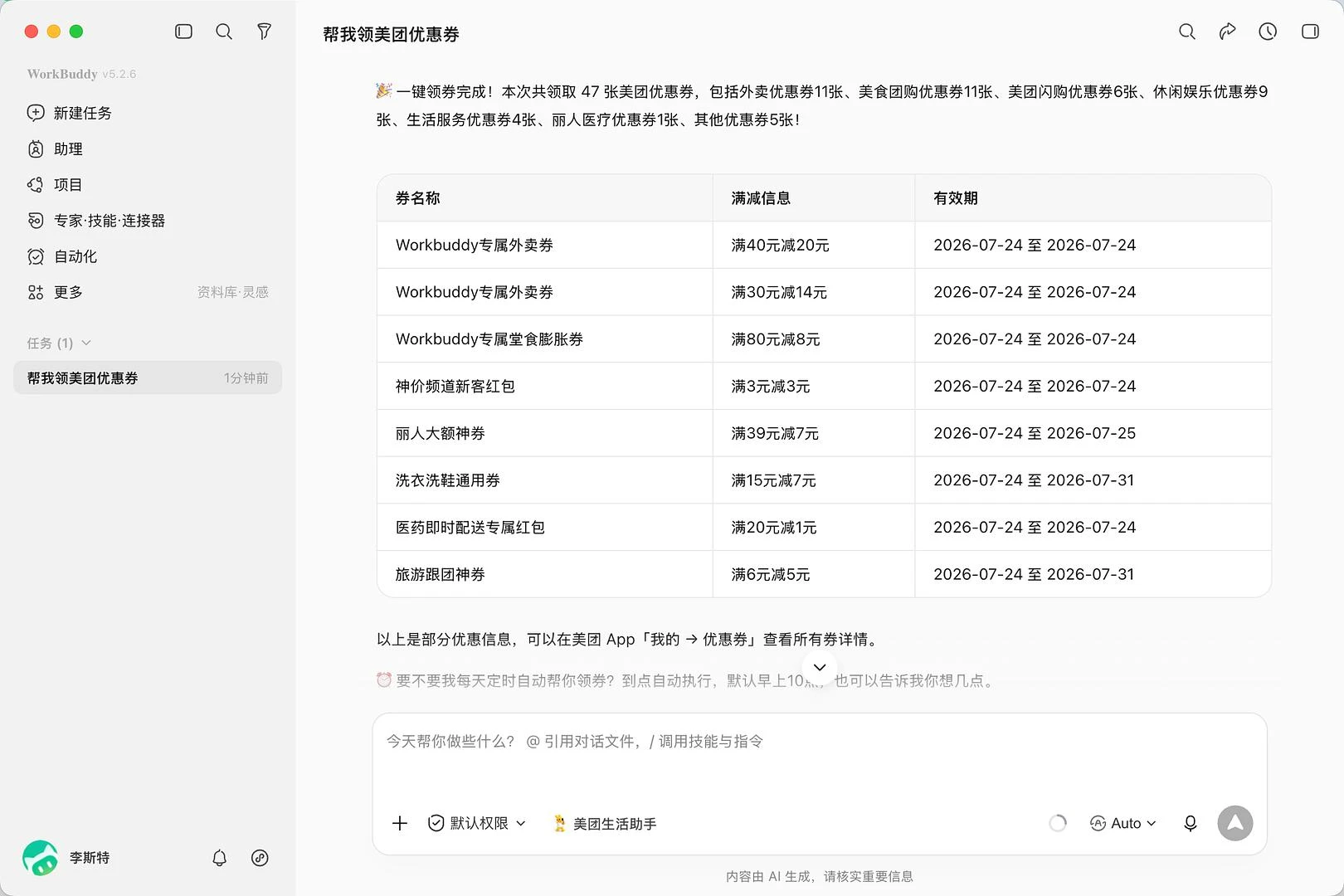Click the 更多 grid icon
The height and width of the screenshot is (896, 1344).
[36, 292]
